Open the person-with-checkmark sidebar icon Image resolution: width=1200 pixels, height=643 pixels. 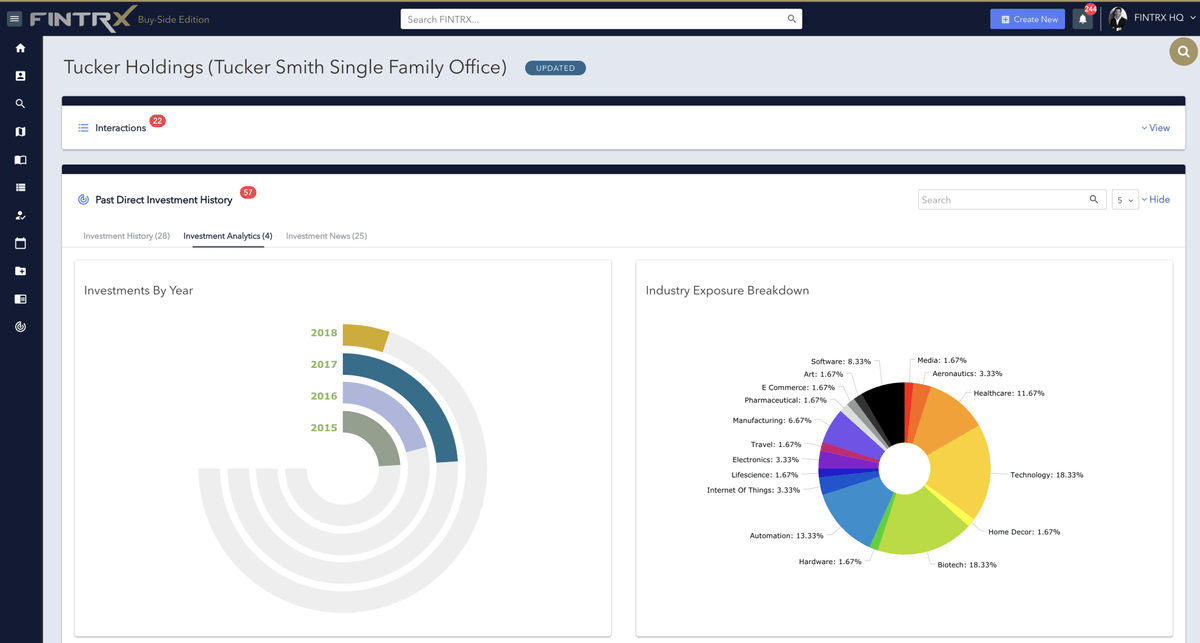pos(20,216)
